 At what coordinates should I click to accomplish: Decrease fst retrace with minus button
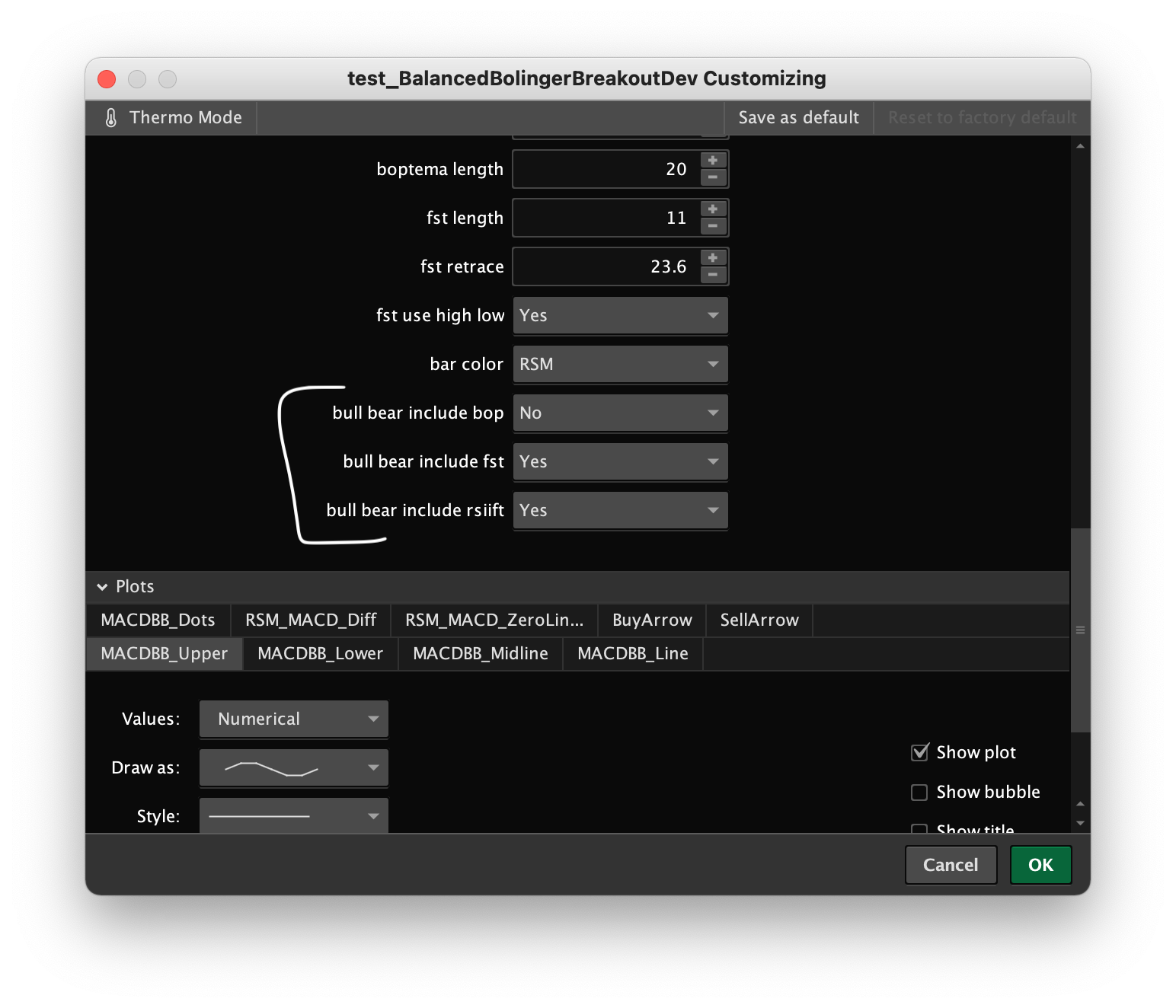[713, 275]
